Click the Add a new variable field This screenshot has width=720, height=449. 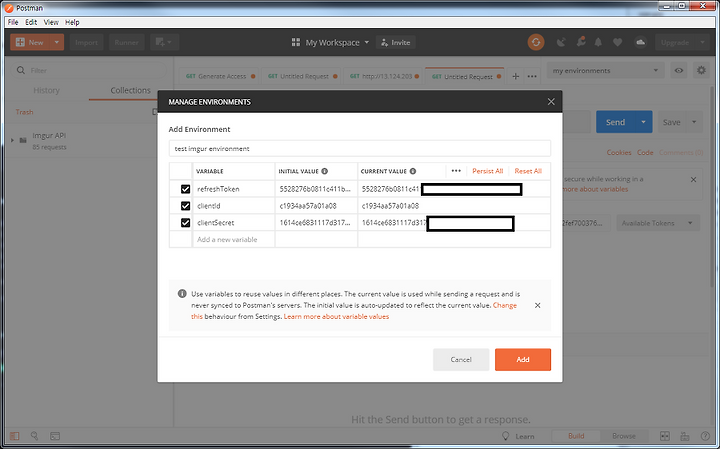point(233,240)
